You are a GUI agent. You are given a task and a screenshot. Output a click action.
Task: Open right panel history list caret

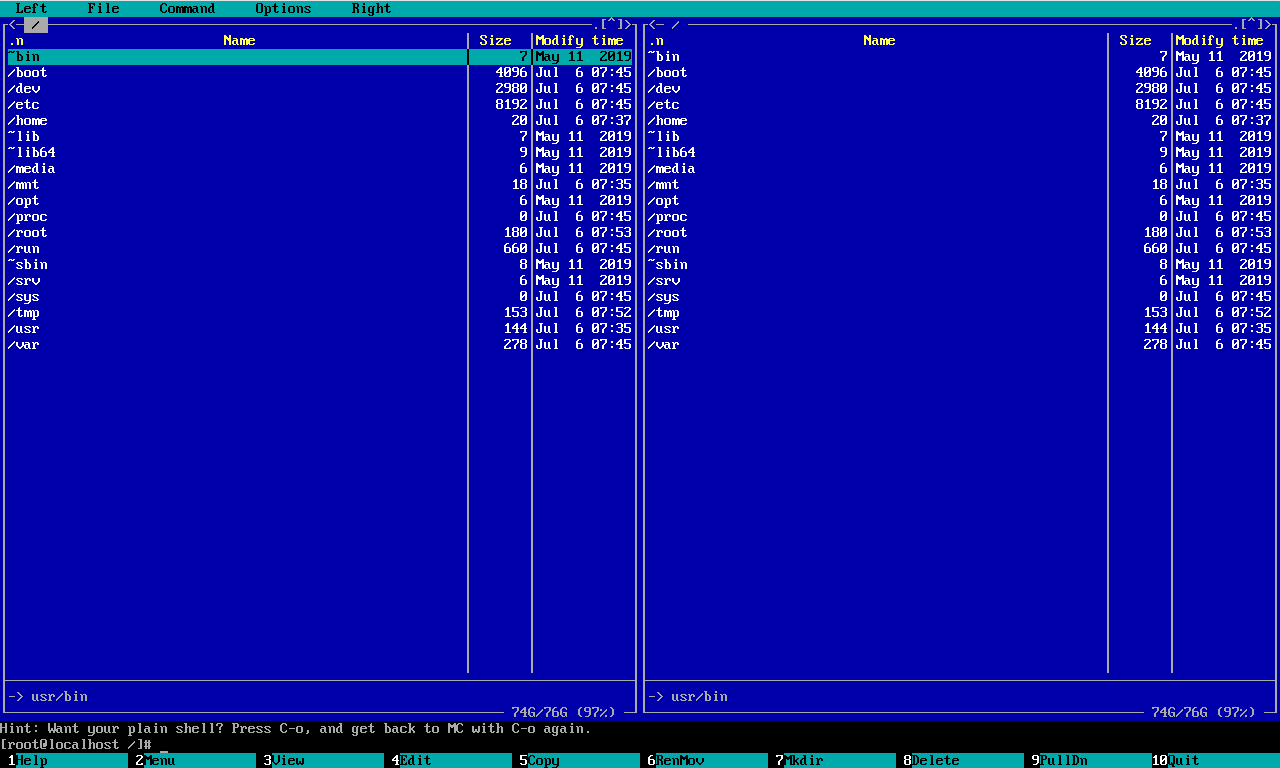pos(1252,24)
